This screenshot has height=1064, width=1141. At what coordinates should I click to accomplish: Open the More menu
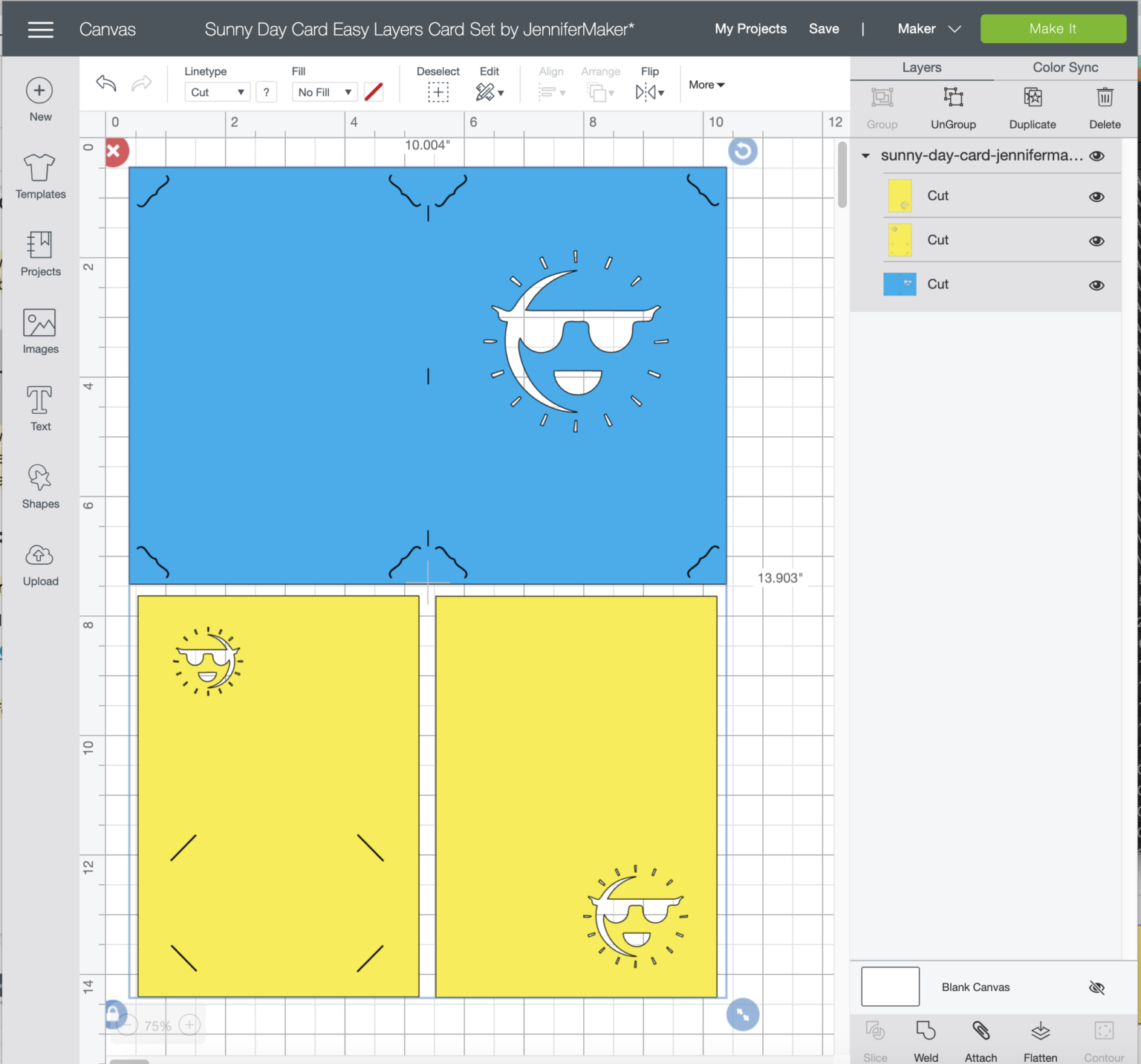(706, 85)
